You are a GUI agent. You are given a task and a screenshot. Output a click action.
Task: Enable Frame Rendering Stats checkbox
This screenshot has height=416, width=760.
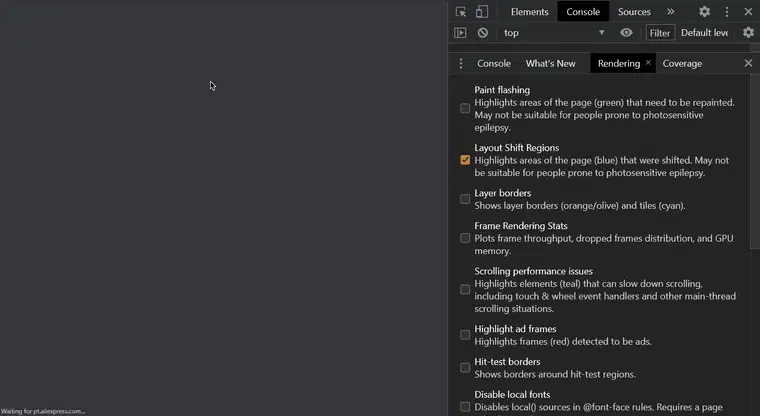[465, 238]
